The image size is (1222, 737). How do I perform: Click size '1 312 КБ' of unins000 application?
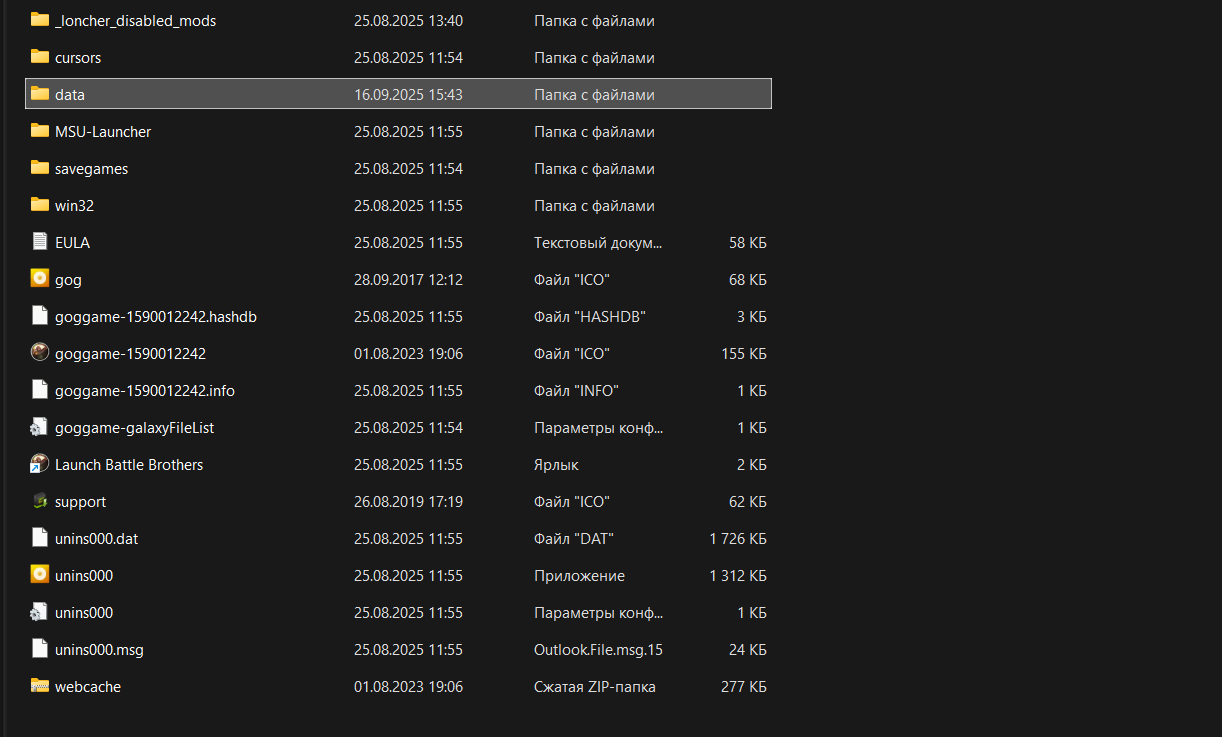pyautogui.click(x=738, y=575)
